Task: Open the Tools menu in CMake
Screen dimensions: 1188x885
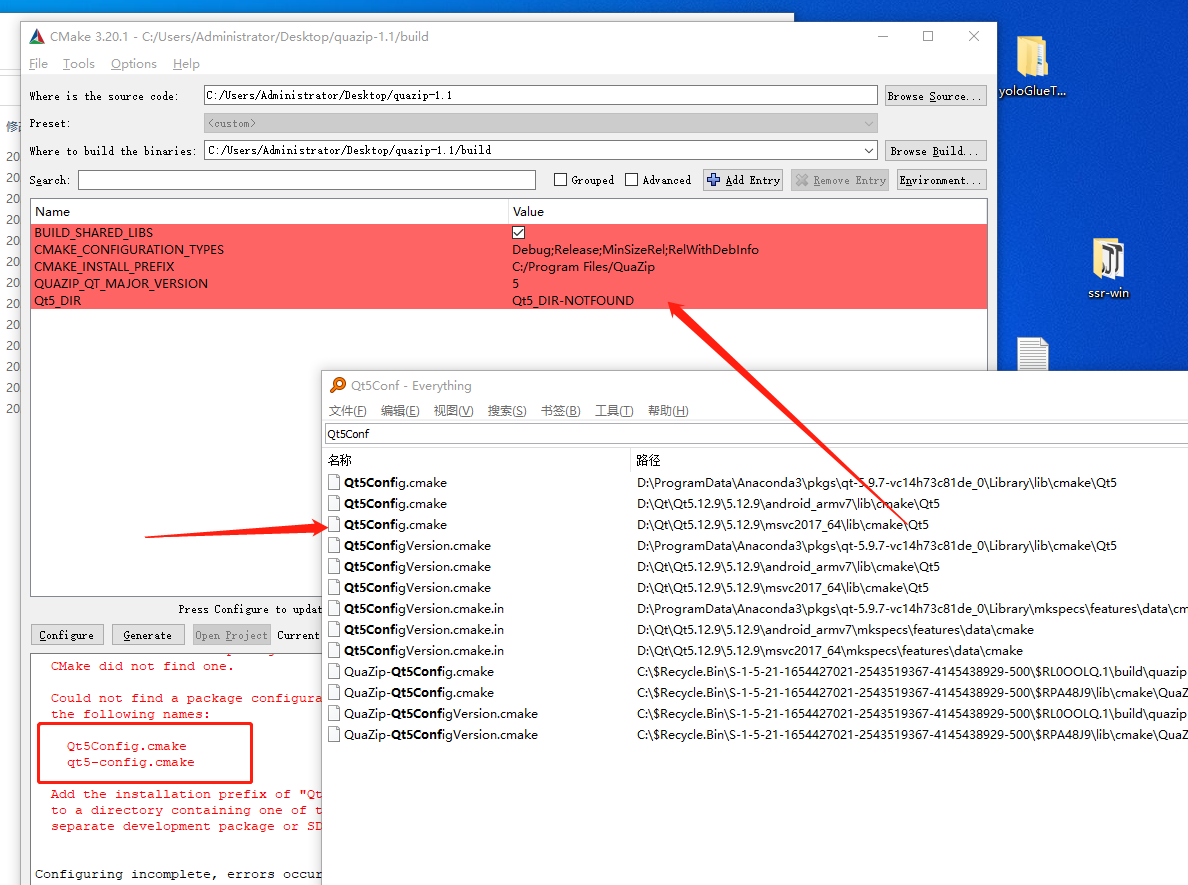Action: [78, 63]
